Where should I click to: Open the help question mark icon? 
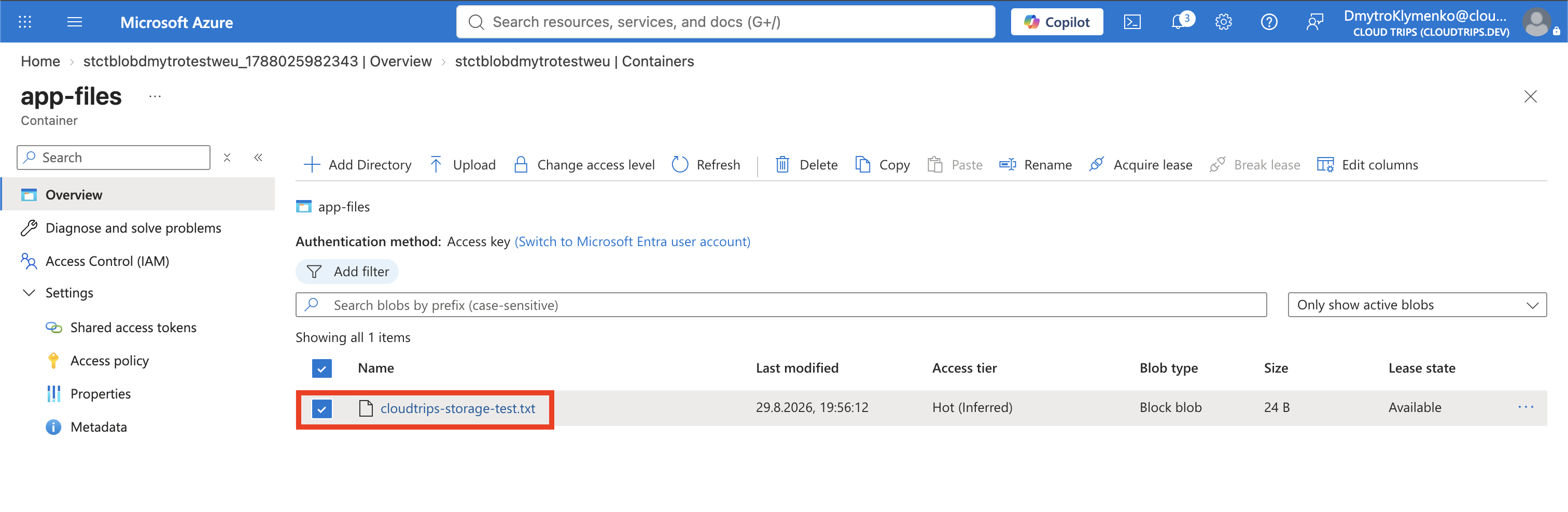(x=1268, y=22)
